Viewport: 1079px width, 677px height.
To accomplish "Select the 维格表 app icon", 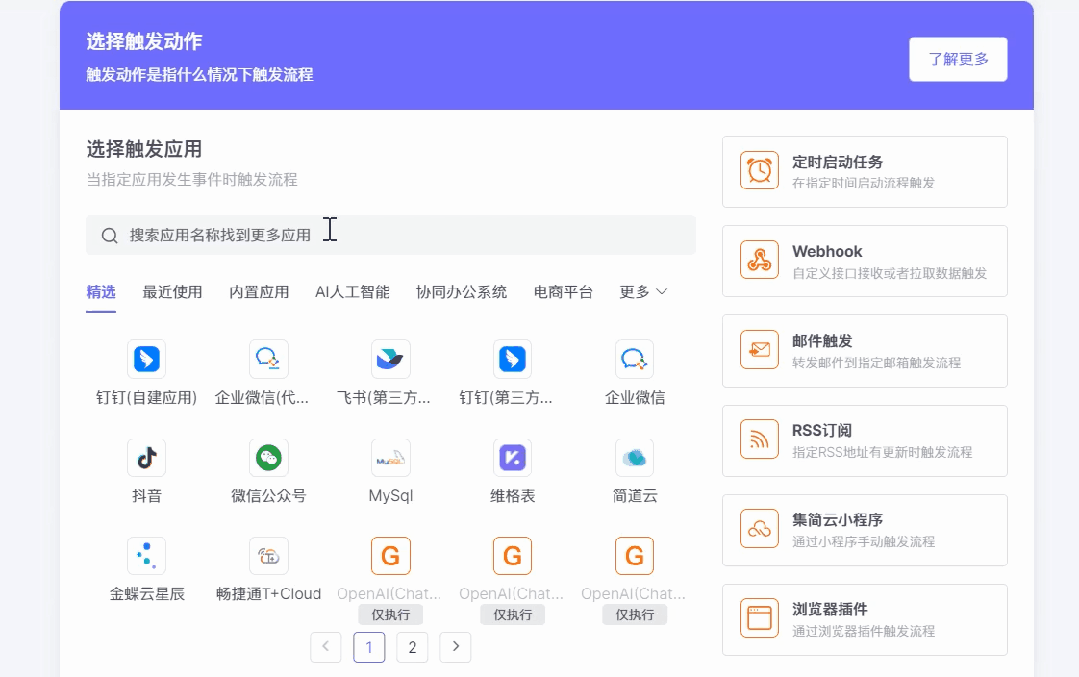I will [512, 458].
